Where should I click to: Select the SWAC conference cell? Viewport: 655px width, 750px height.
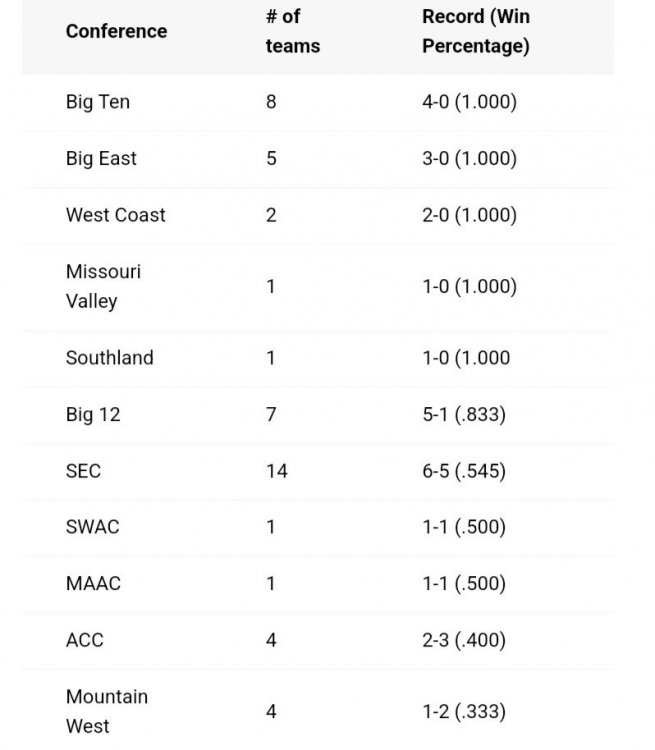(x=92, y=527)
